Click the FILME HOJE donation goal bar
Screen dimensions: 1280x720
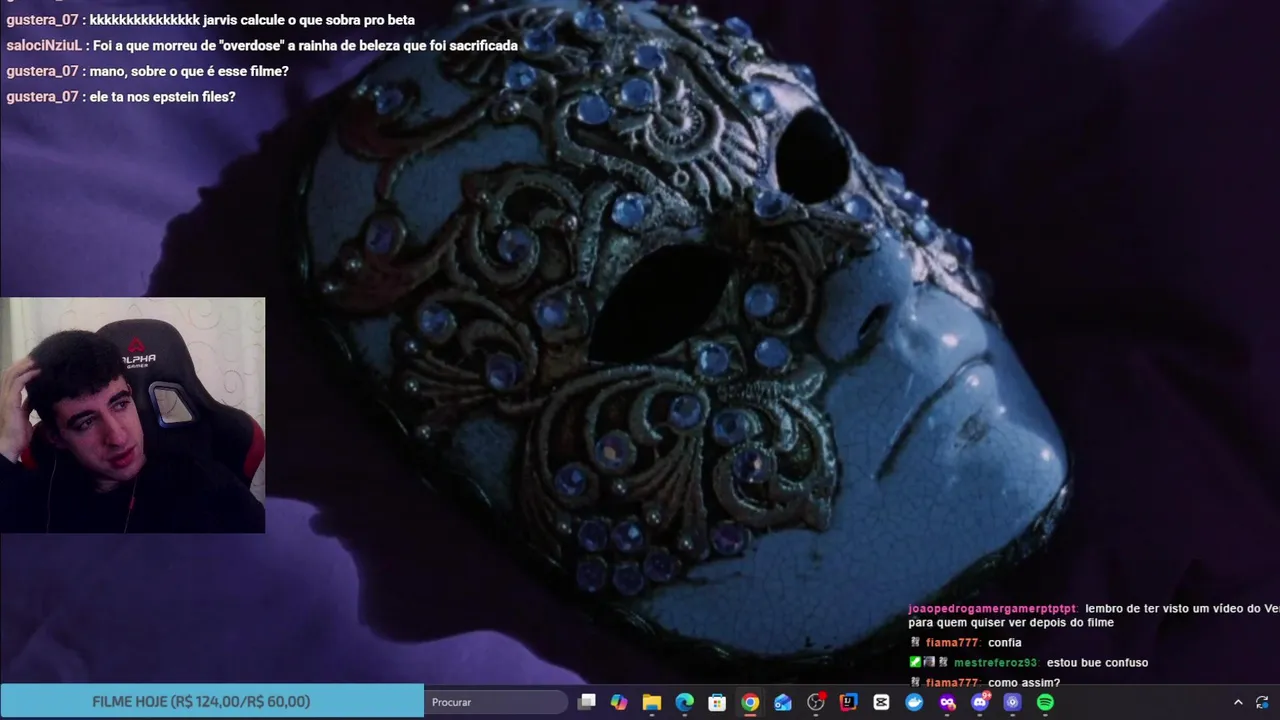(x=212, y=701)
